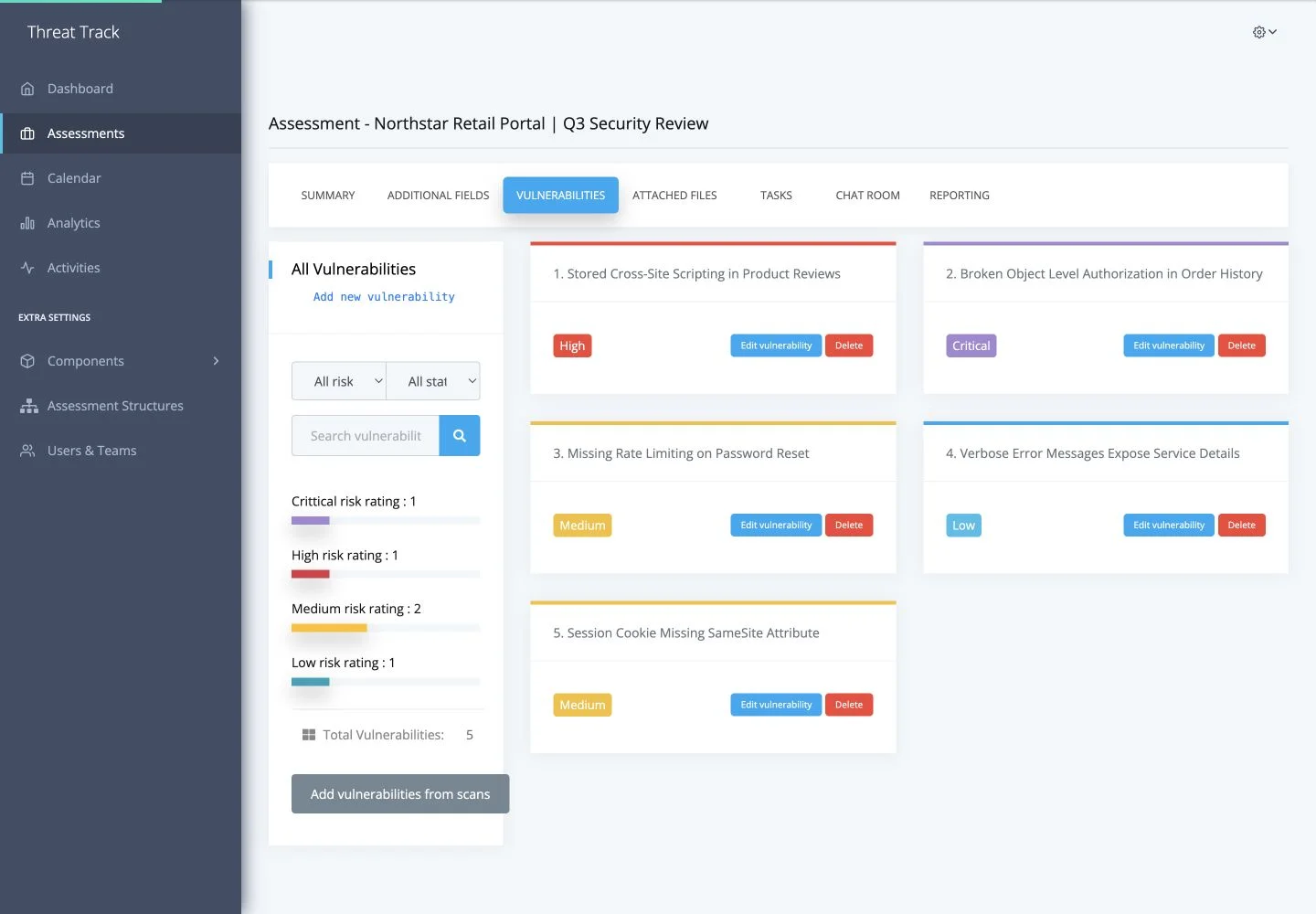The width and height of the screenshot is (1316, 914).
Task: Delete the Session Cookie SameSite vulnerability
Action: pyautogui.click(x=849, y=705)
